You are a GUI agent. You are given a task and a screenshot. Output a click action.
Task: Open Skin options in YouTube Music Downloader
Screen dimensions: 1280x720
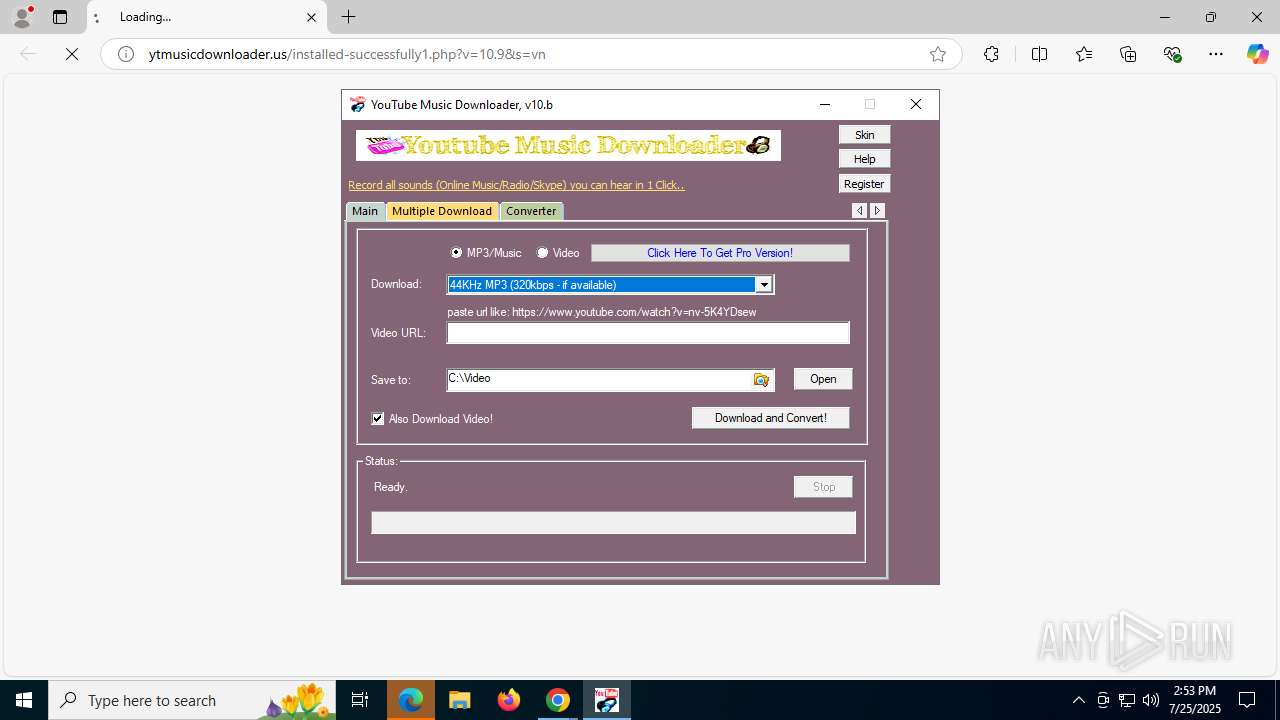[864, 135]
